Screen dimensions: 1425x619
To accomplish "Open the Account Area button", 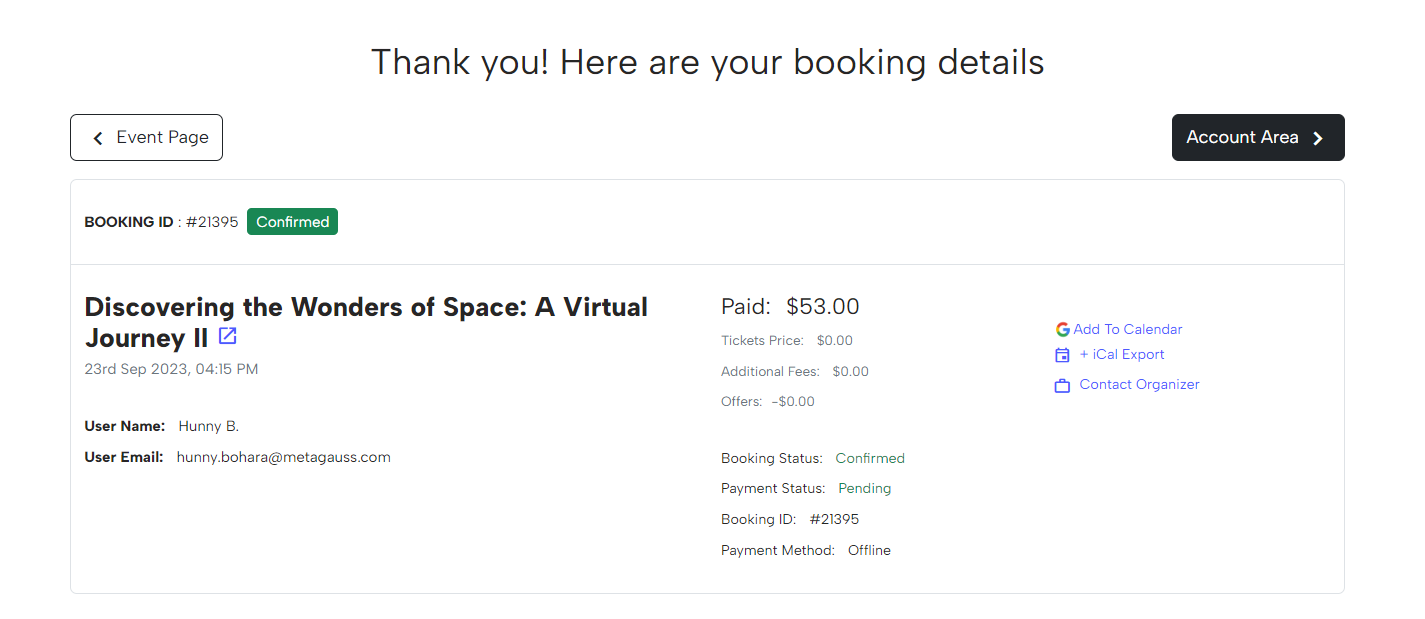I will pos(1257,137).
